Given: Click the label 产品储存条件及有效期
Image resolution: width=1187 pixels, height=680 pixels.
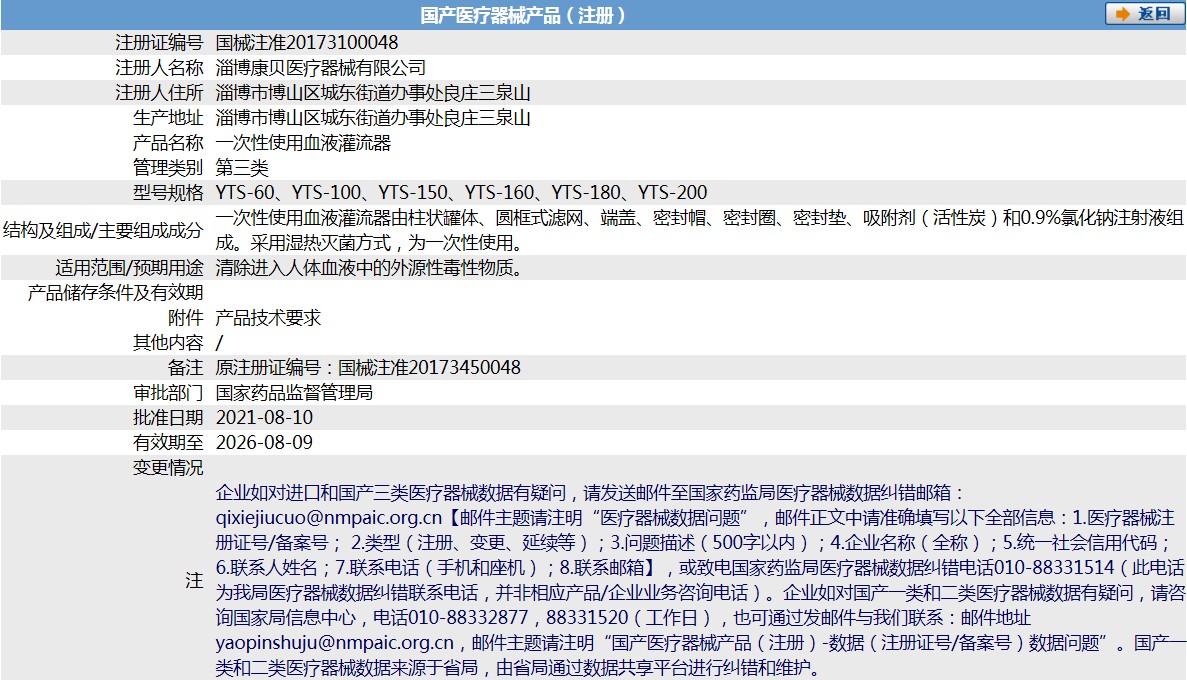Looking at the screenshot, I should (116, 292).
